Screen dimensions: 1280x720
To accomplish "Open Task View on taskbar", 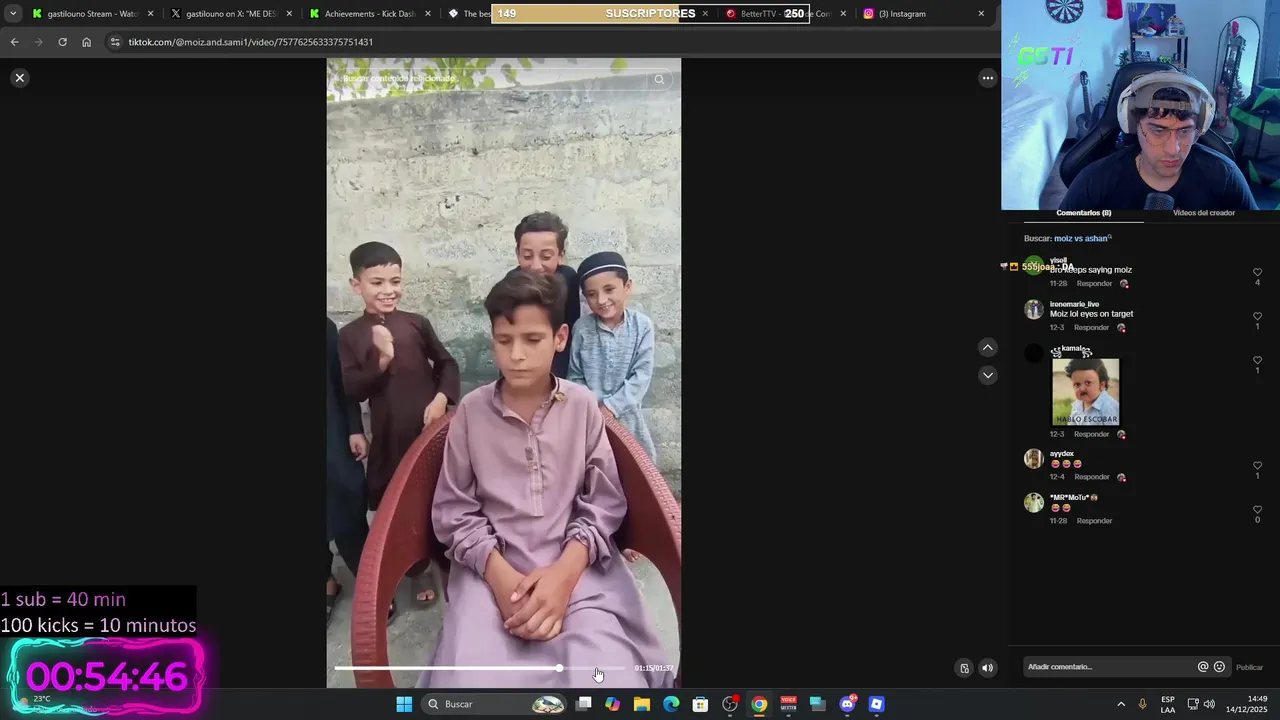I will (584, 704).
